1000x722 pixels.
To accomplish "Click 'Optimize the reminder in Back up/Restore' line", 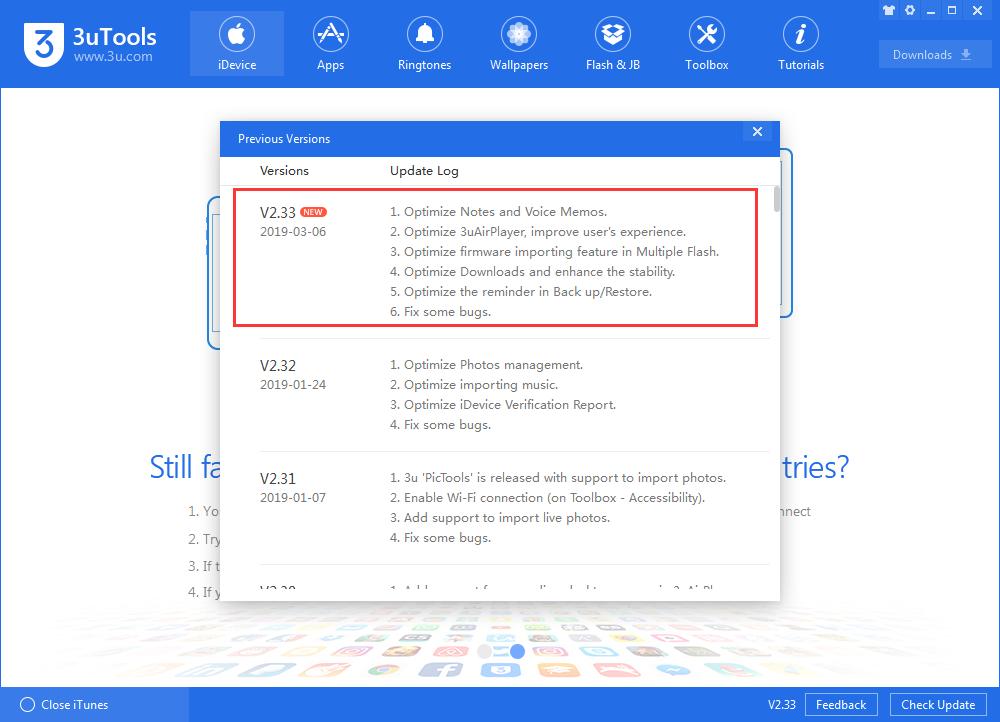I will 521,291.
